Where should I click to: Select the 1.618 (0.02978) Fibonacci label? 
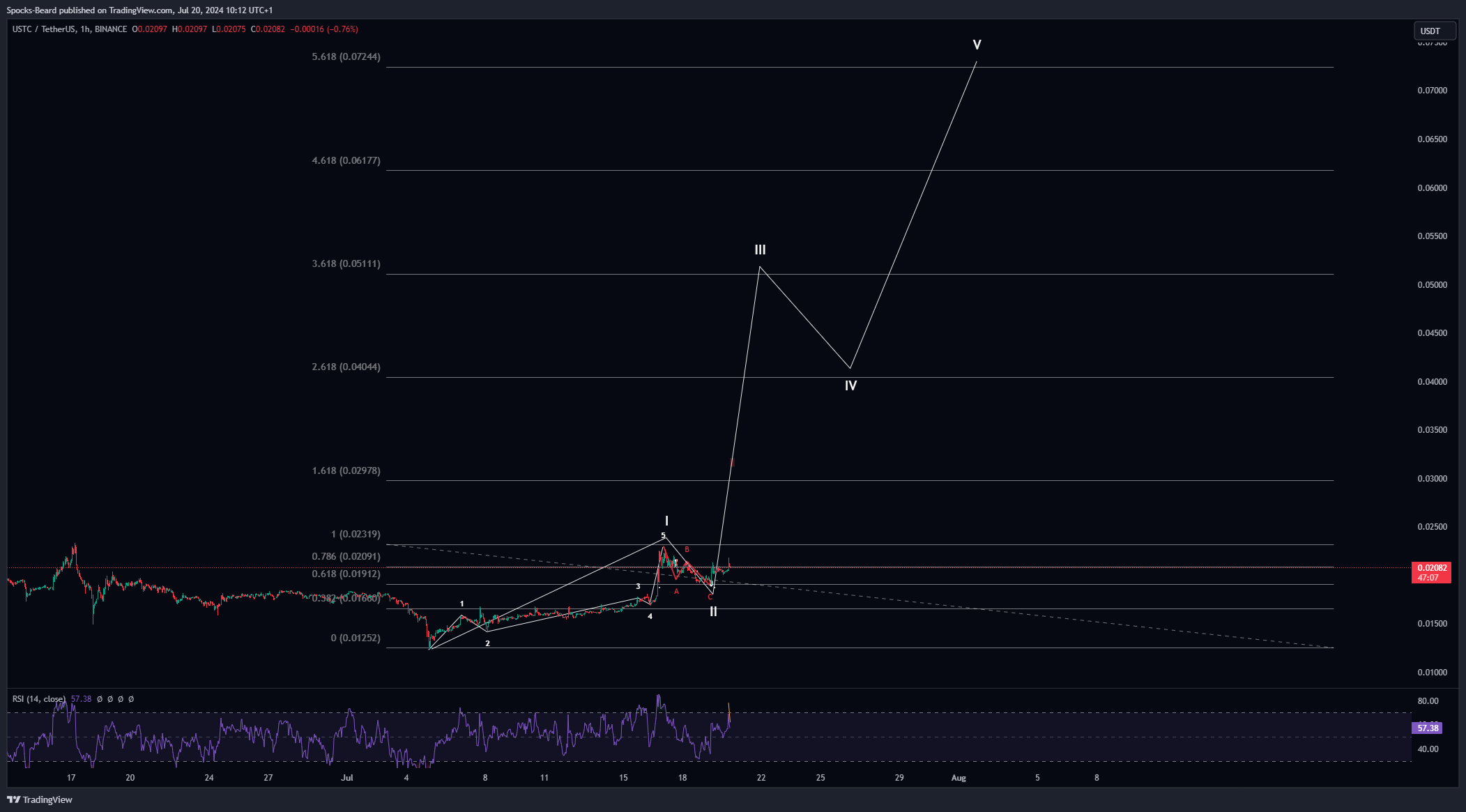[346, 470]
